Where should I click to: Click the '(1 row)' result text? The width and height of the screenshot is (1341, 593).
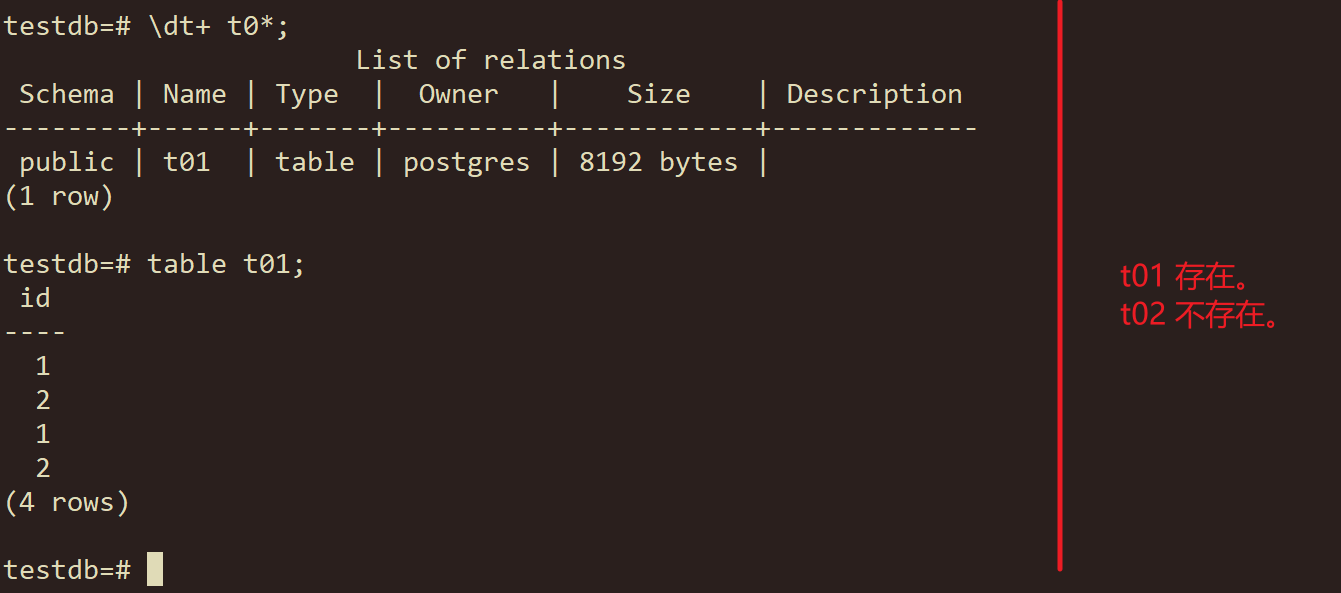click(59, 197)
